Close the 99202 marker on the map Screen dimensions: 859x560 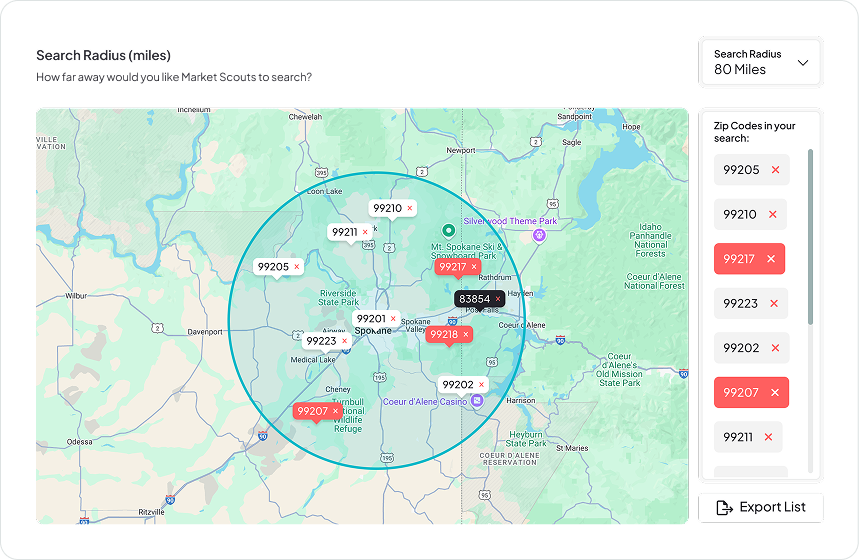click(481, 385)
